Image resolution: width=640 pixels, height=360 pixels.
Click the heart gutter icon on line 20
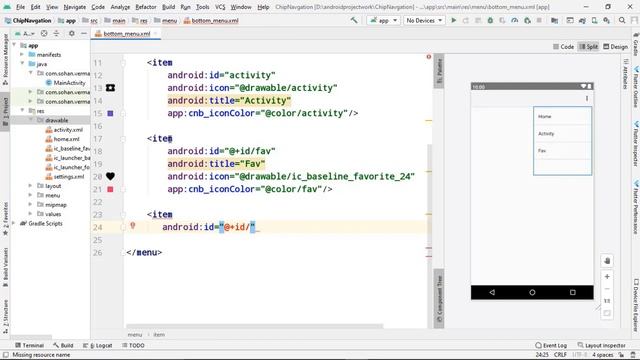tap(110, 176)
